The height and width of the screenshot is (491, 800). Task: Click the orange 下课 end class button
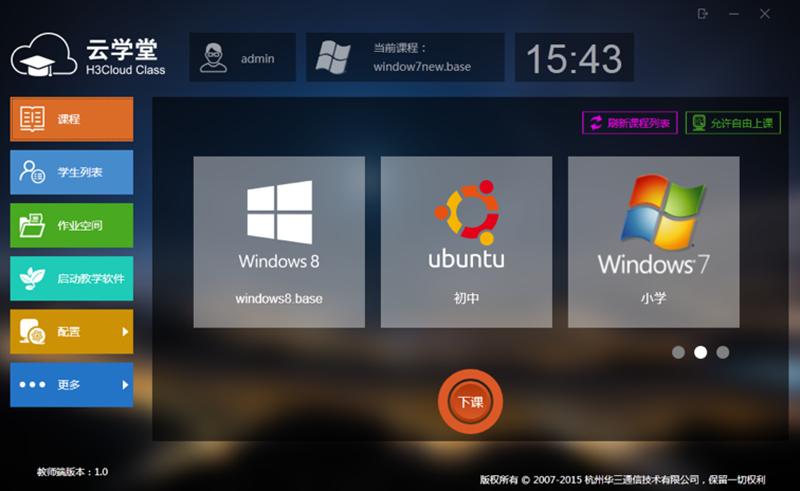click(x=470, y=402)
